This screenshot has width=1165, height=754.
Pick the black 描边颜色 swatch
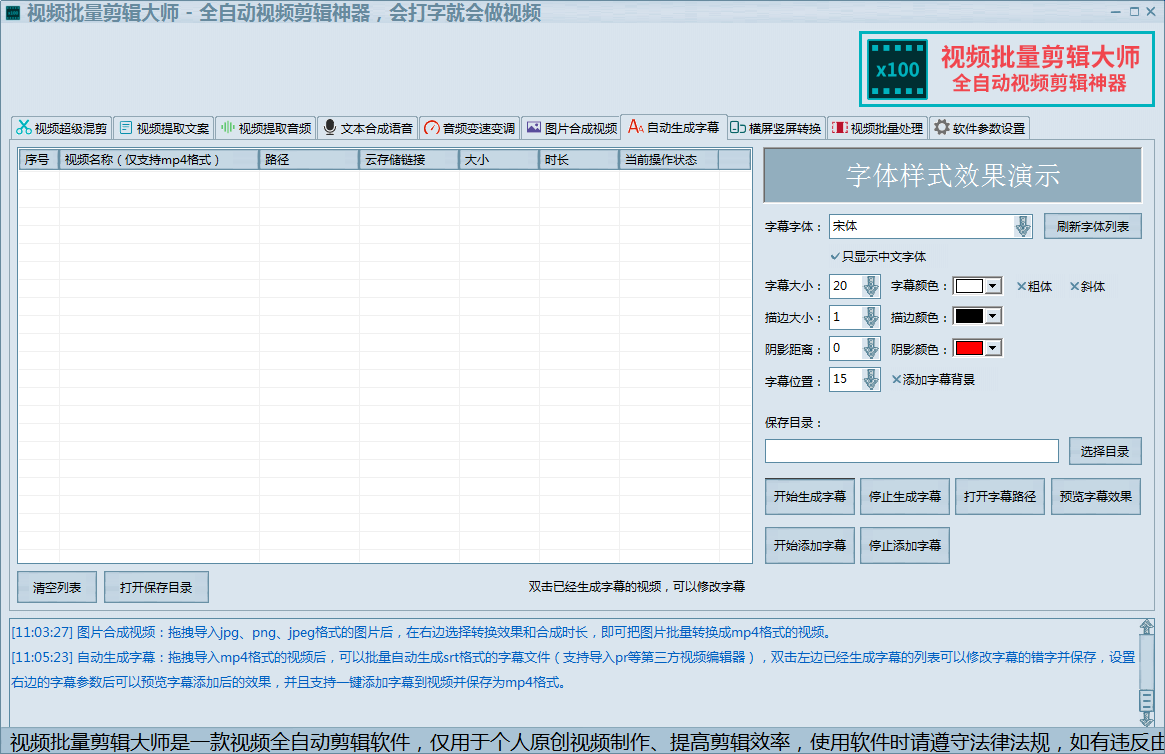[969, 316]
